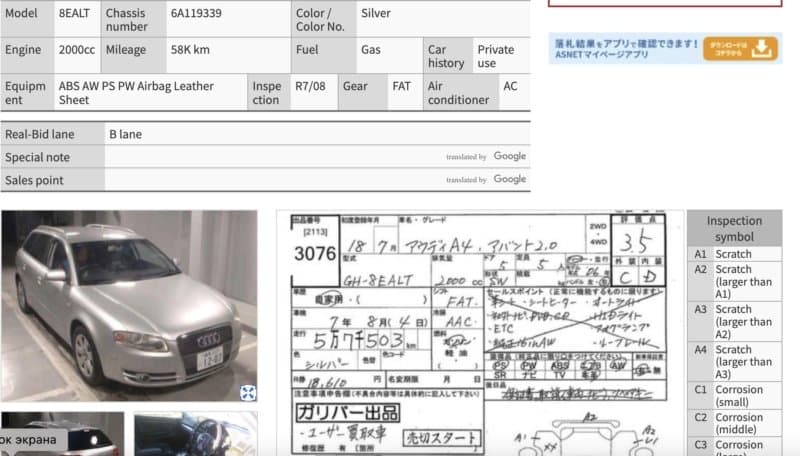The width and height of the screenshot is (800, 456).
Task: Click the download arrow icon in banner
Action: tap(762, 48)
